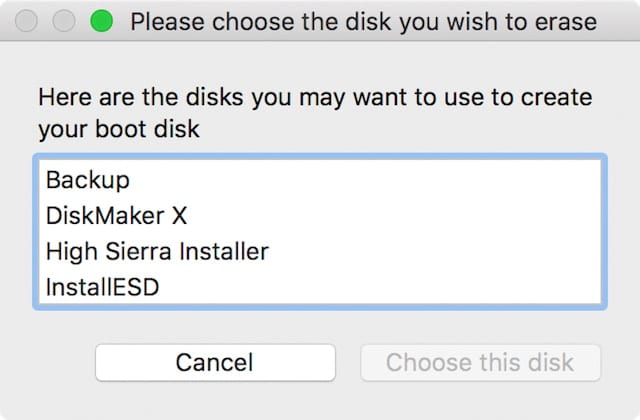This screenshot has width=640, height=420.
Task: Choose DiskMaker X from the disk list
Action: 116,215
